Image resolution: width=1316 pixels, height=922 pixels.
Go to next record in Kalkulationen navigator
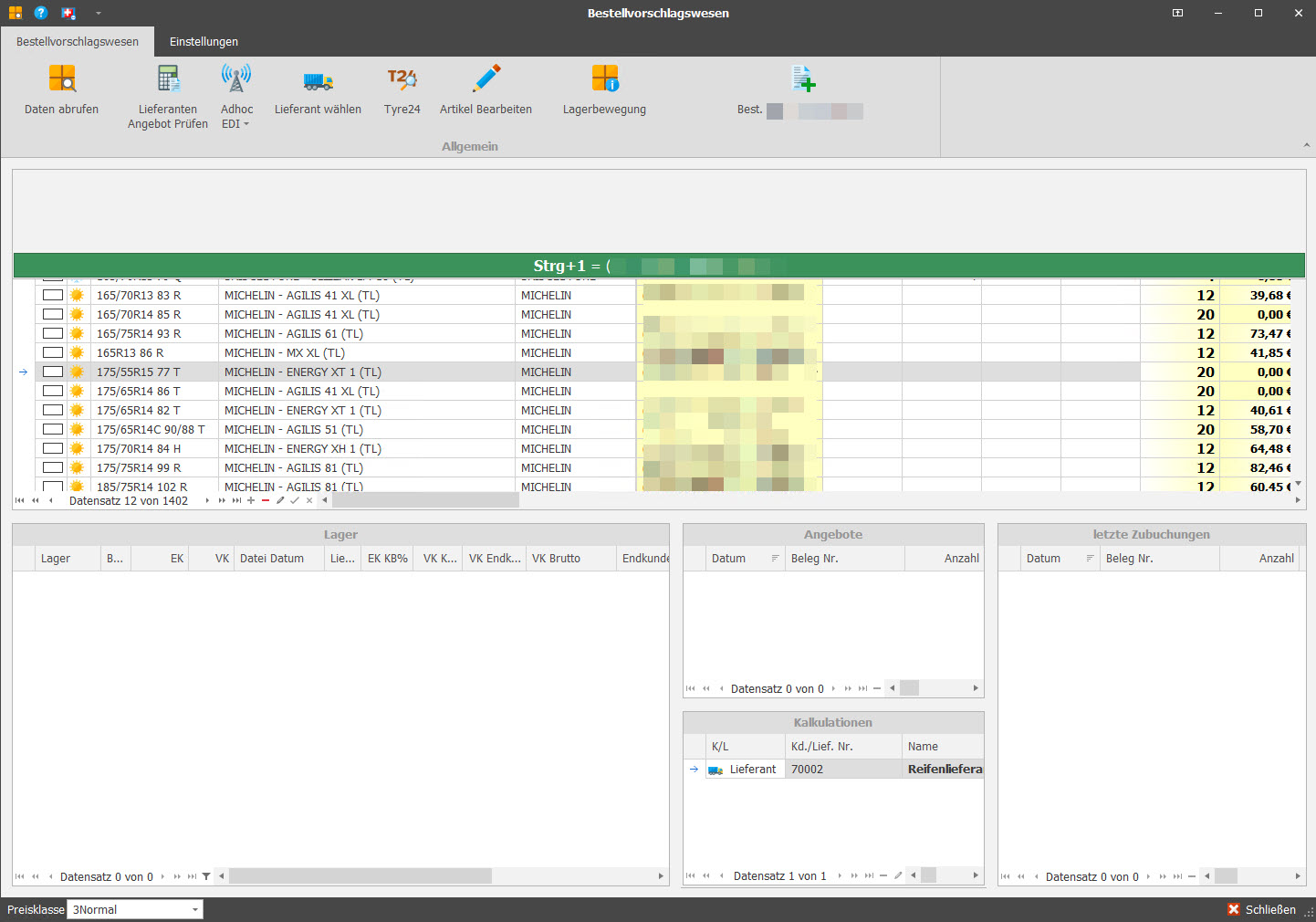[840, 875]
